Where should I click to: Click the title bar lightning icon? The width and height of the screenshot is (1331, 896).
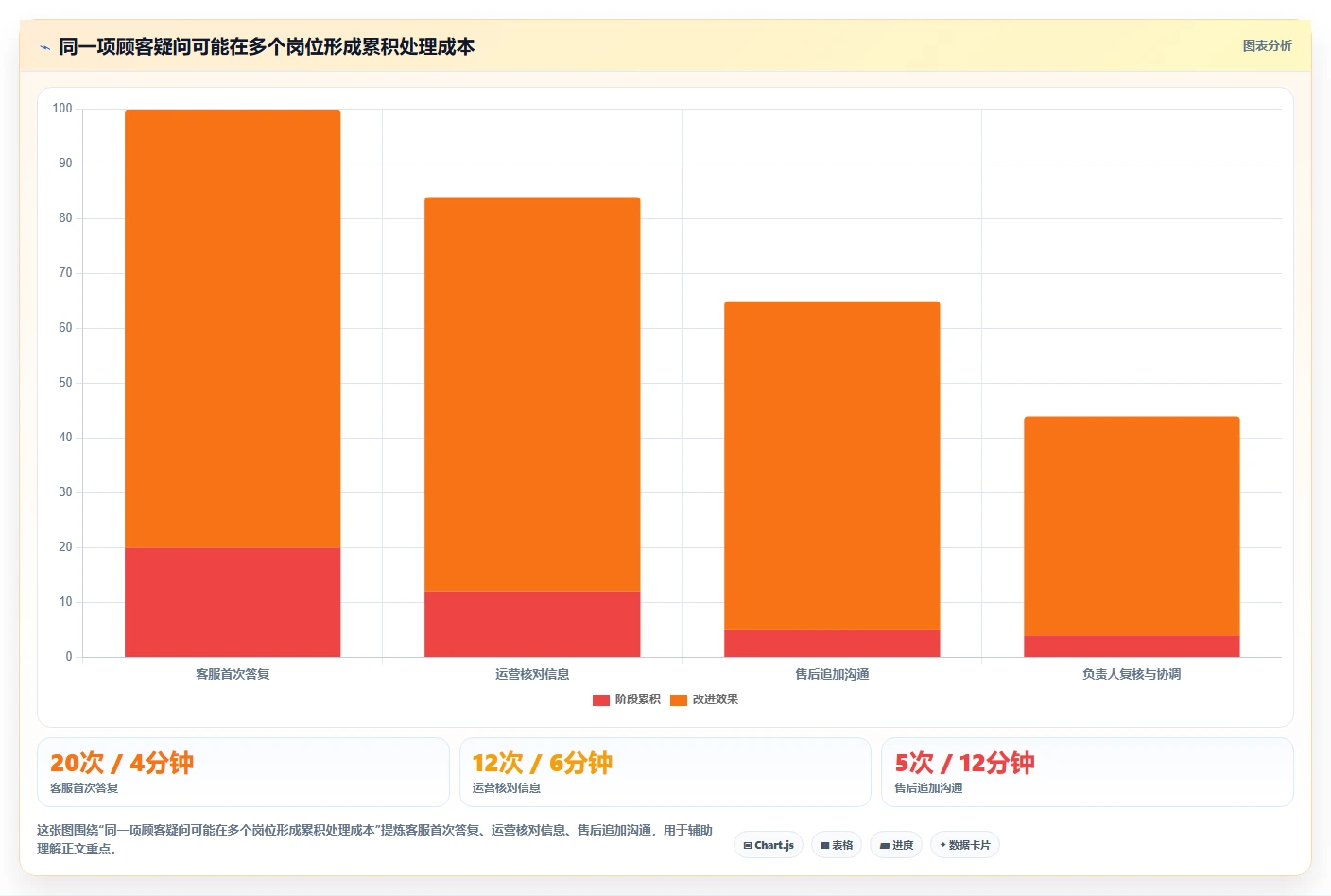(x=44, y=47)
